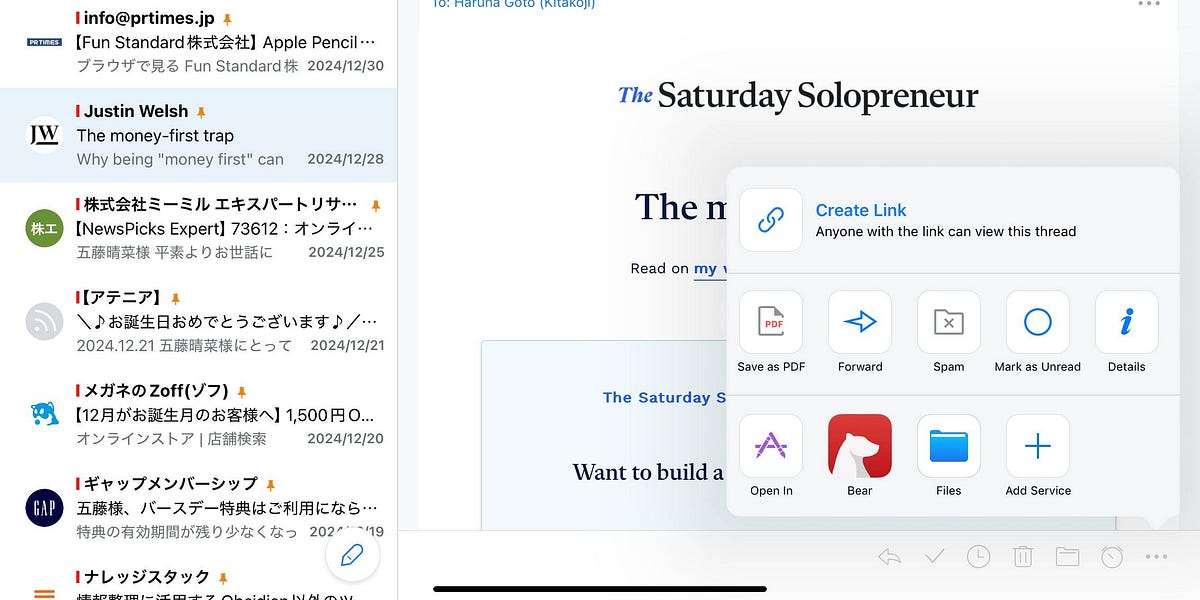This screenshot has height=600, width=1200.
Task: Mark done with the checkmark icon
Action: [x=934, y=557]
